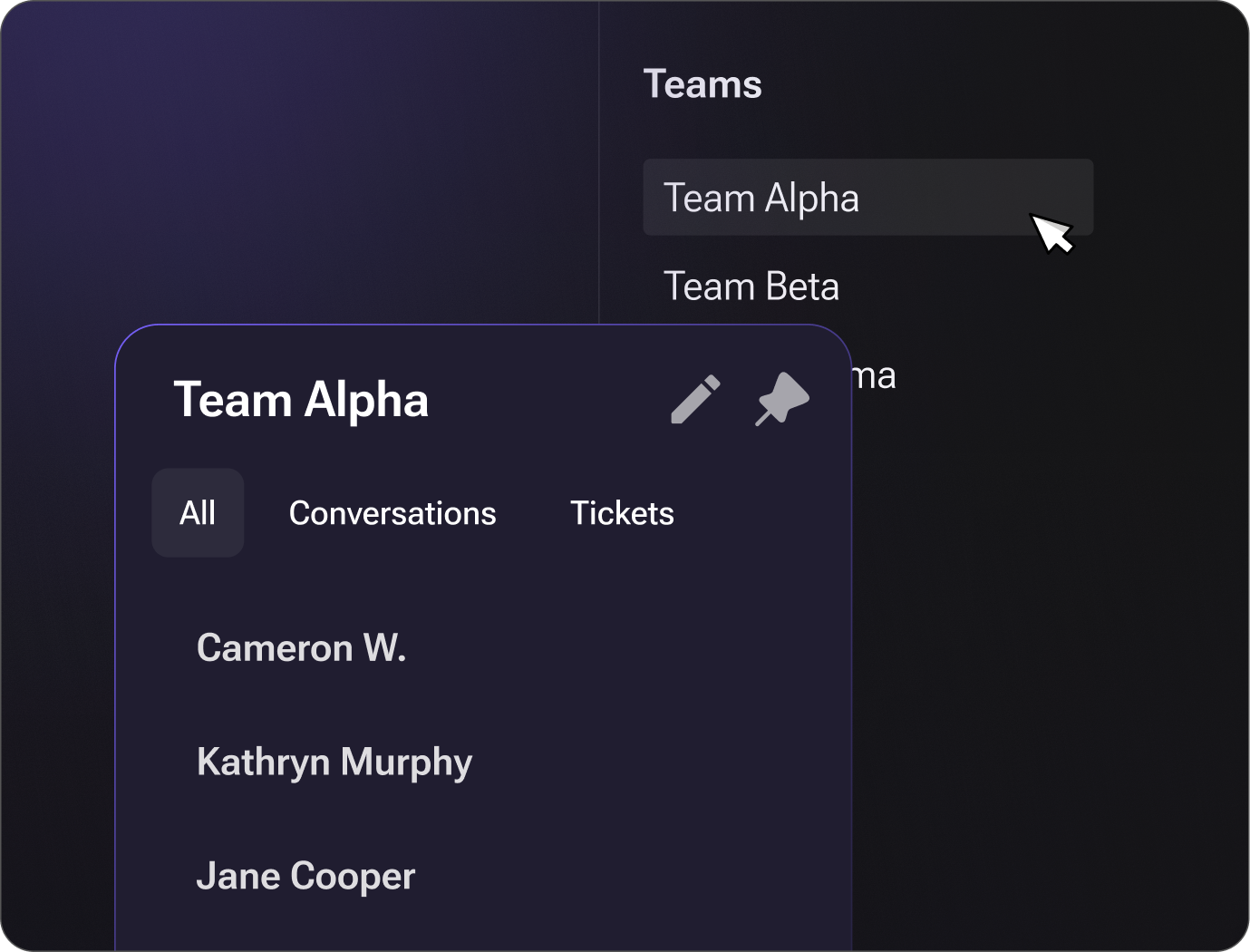
Task: Filter Team Alpha by Tickets
Action: tap(622, 513)
